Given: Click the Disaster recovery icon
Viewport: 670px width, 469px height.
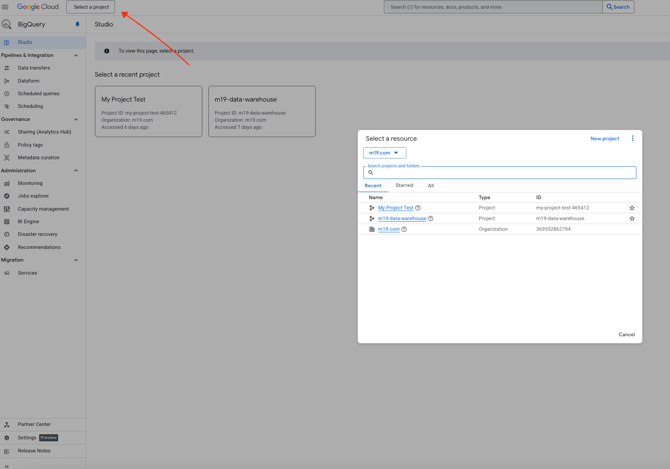Looking at the screenshot, I should 6,234.
